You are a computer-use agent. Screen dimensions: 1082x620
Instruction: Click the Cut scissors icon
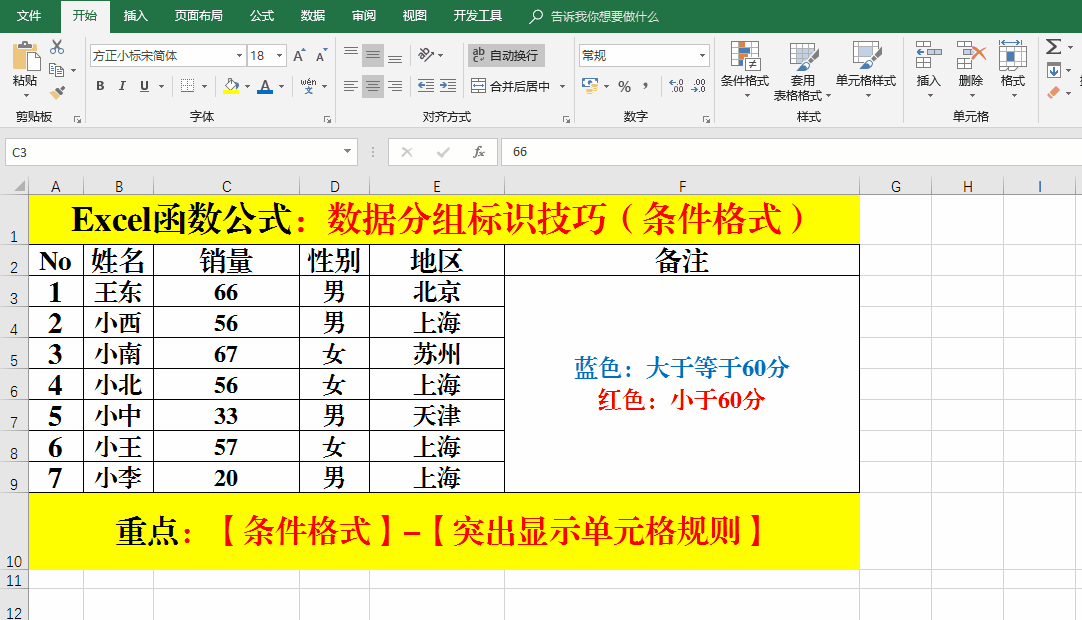[57, 47]
